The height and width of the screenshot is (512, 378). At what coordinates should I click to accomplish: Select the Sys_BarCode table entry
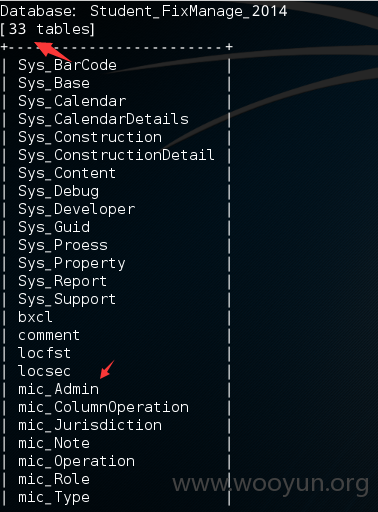click(67, 65)
